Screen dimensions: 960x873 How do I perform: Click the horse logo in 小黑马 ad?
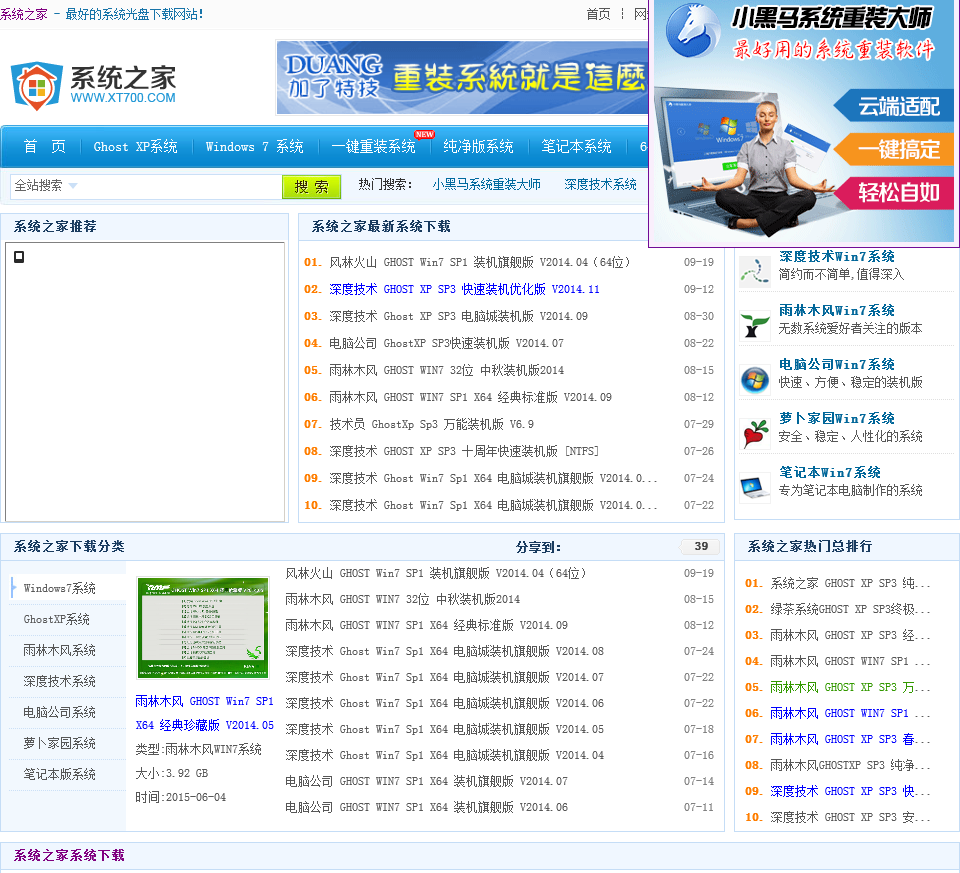pyautogui.click(x=693, y=32)
